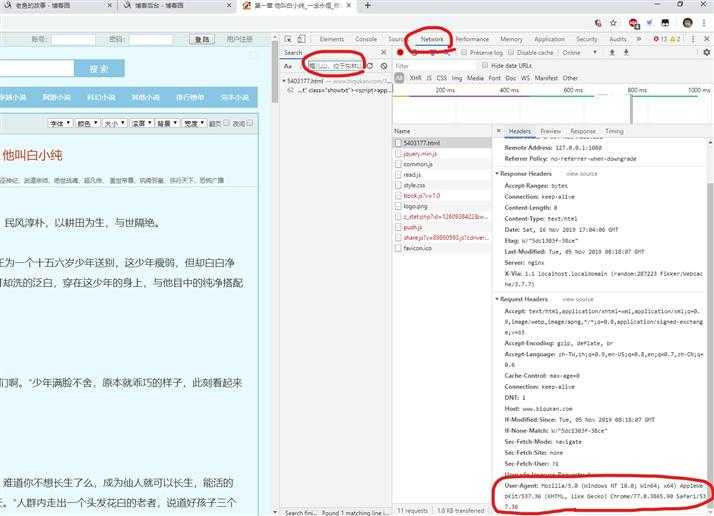Filter requests by XHR
The image size is (714, 516).
point(415,78)
